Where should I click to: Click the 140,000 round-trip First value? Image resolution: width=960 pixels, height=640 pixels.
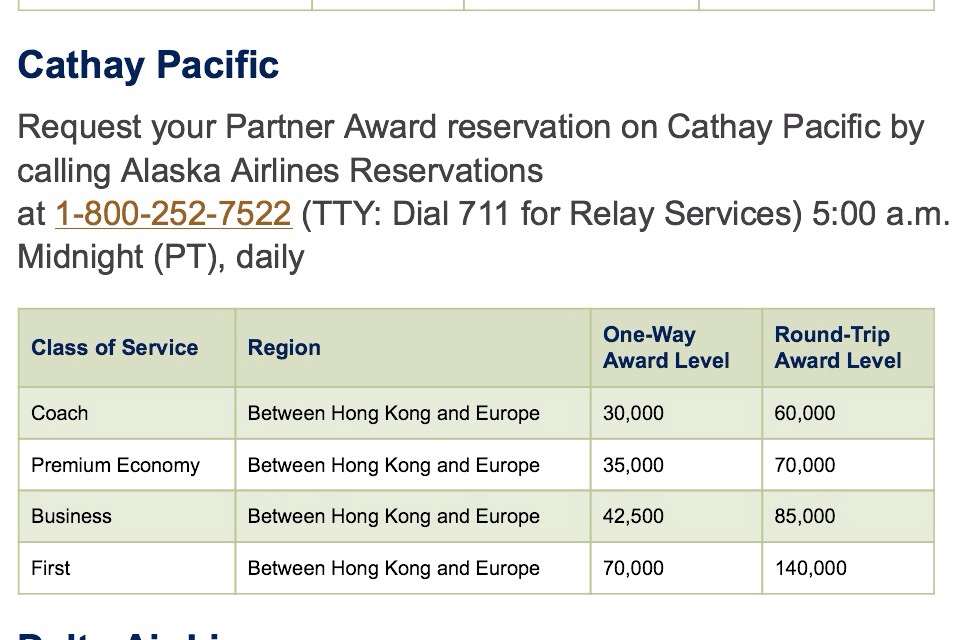click(x=810, y=568)
